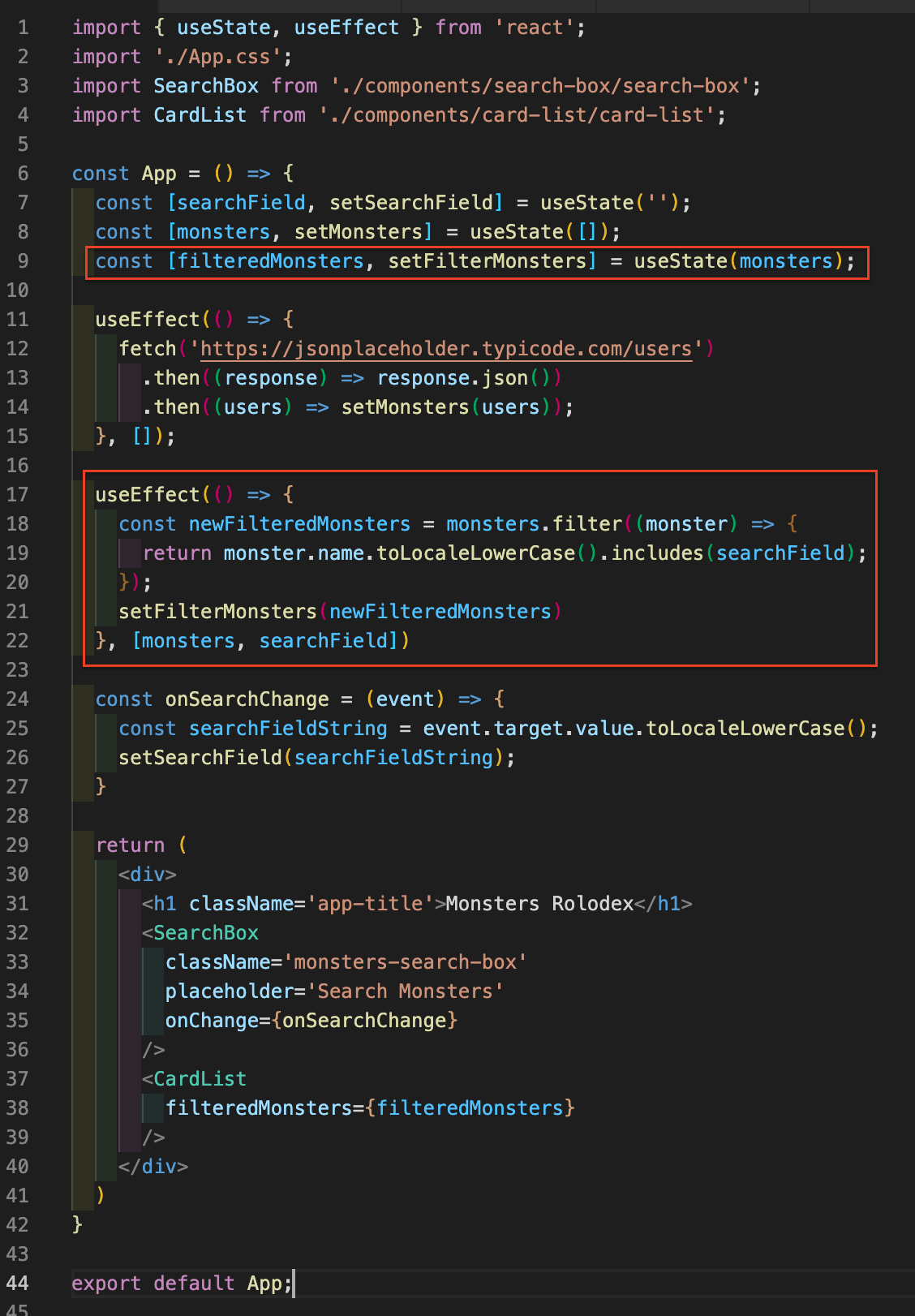Screen dimensions: 915x1316
Task: Click 'setFilterMonsters(newFilteredMonsters)' call on line 21
Action: pos(341,612)
